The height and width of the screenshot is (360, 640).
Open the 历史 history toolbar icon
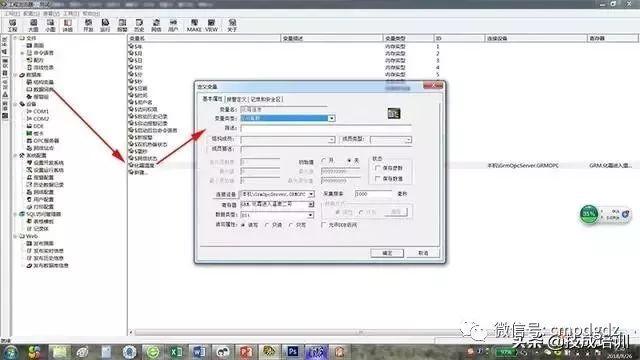coord(139,25)
